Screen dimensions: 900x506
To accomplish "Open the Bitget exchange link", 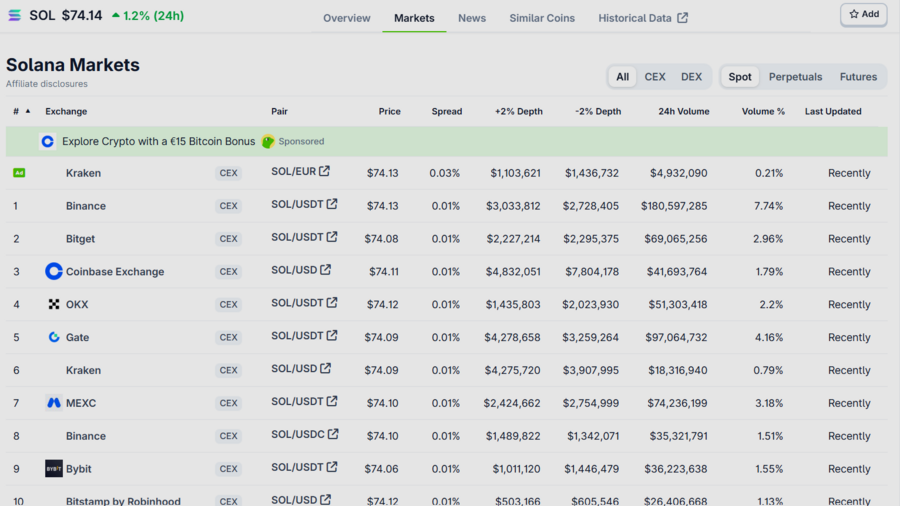I will click(80, 239).
